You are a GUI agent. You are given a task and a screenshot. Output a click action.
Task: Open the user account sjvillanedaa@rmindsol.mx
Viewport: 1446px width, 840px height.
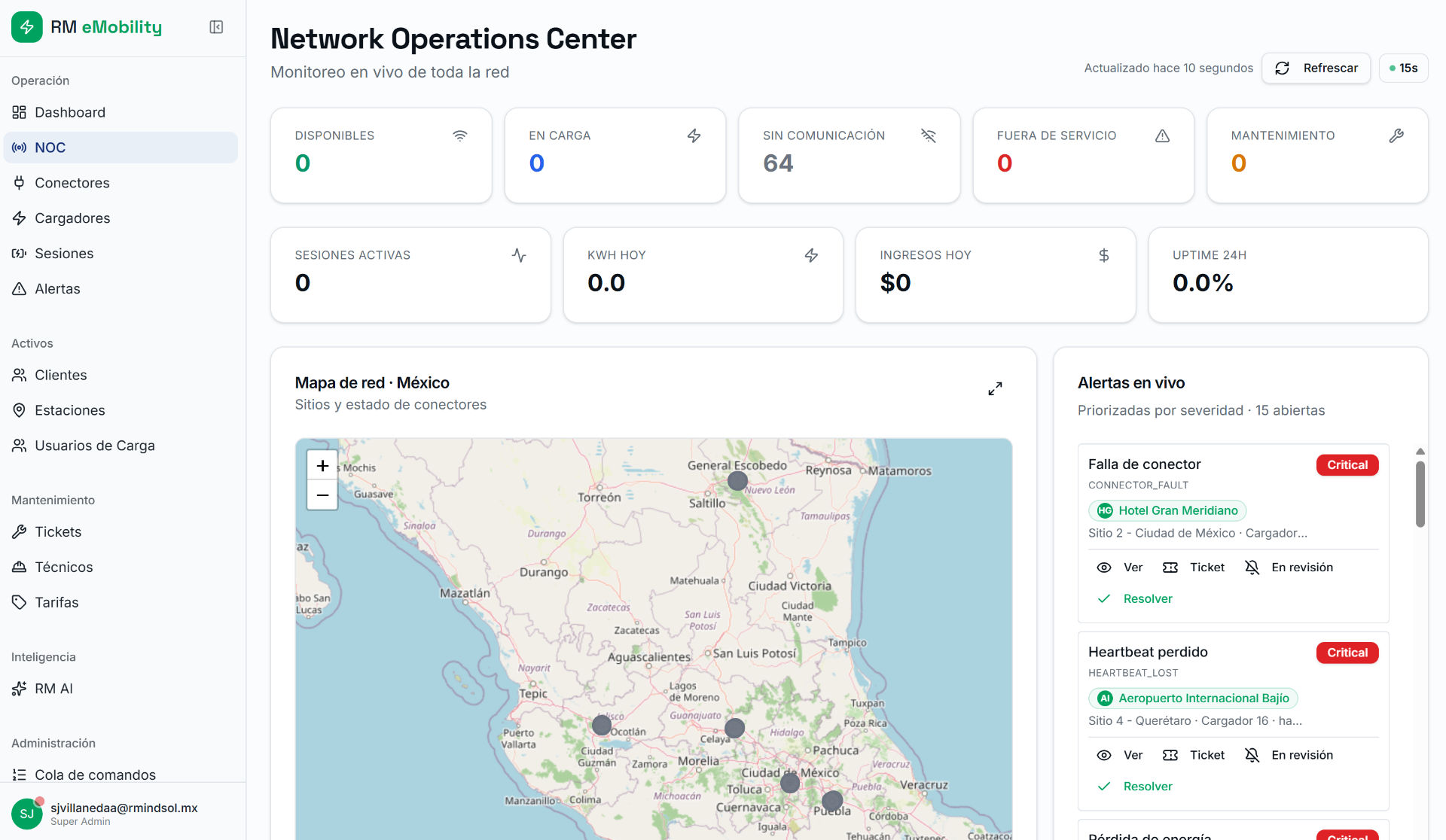coord(124,808)
